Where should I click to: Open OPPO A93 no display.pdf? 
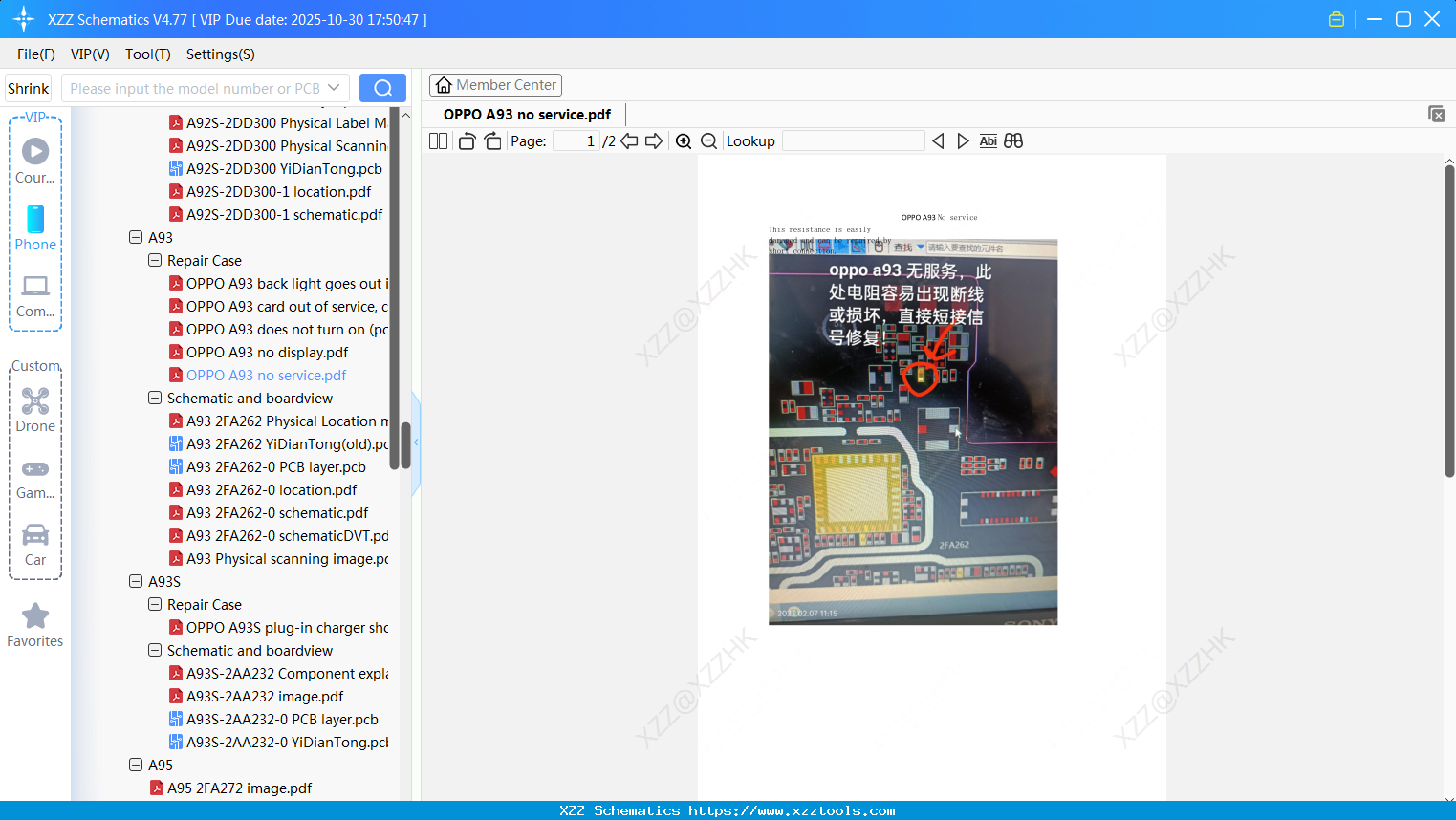click(x=258, y=353)
